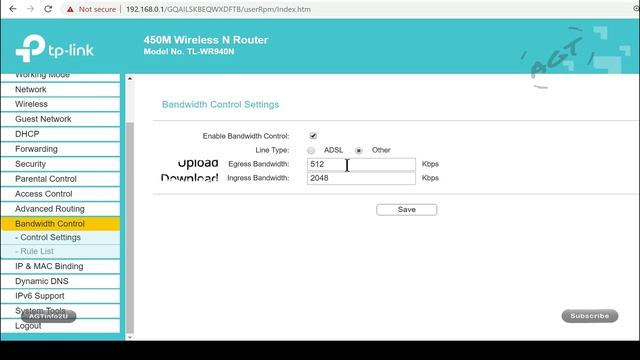Click the browser forward arrow
The image size is (640, 360).
31,9
